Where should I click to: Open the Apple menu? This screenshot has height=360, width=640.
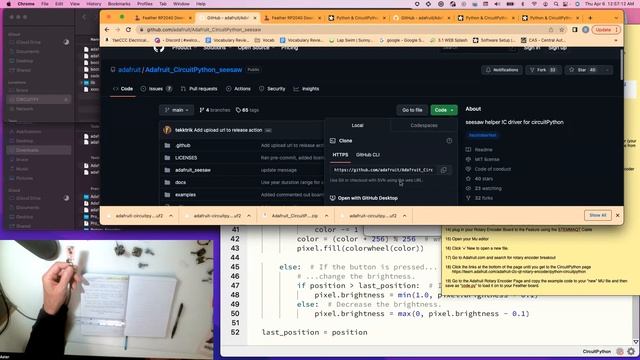tap(9, 4)
